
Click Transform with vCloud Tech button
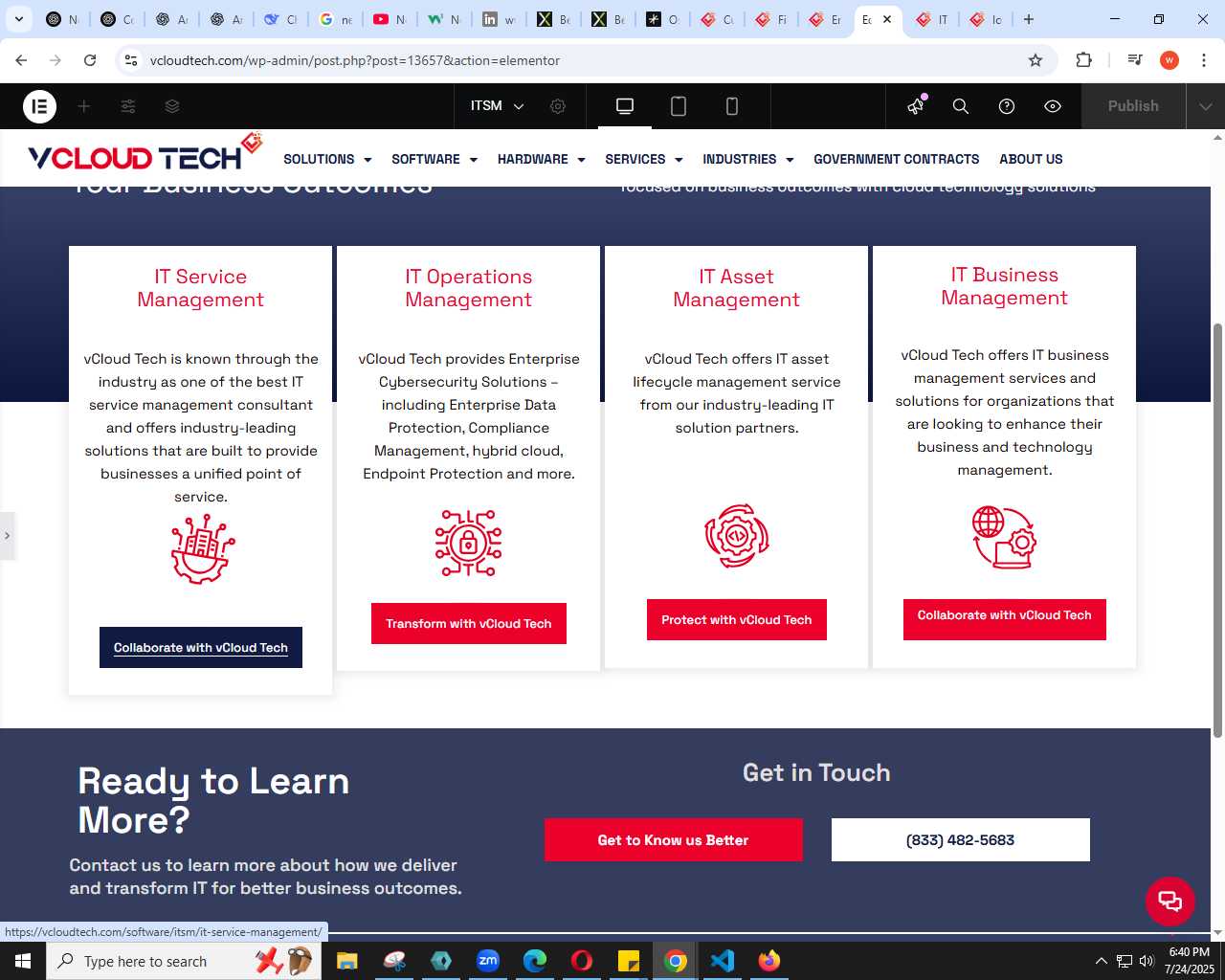469,624
